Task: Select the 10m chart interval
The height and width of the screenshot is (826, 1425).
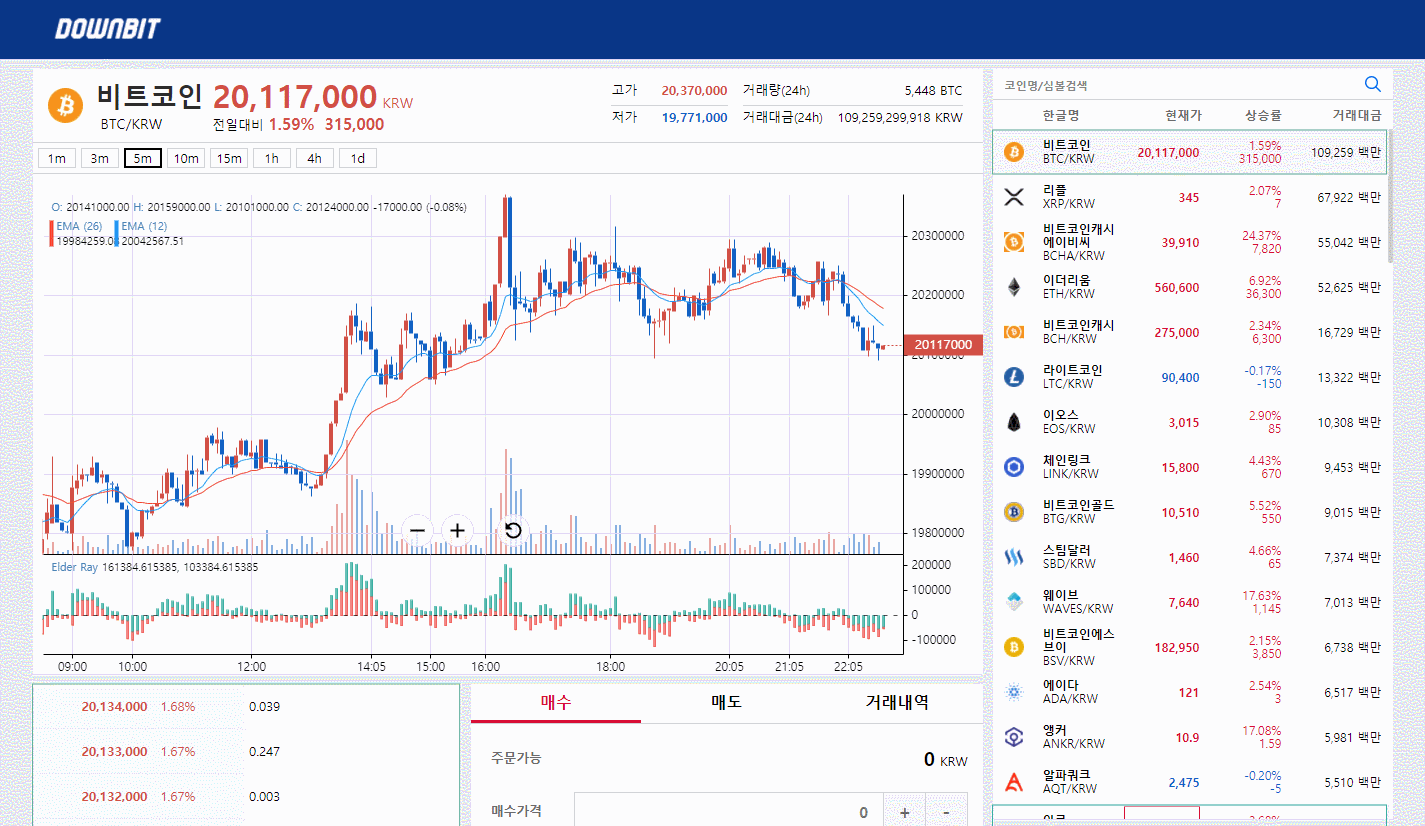Action: pyautogui.click(x=186, y=158)
